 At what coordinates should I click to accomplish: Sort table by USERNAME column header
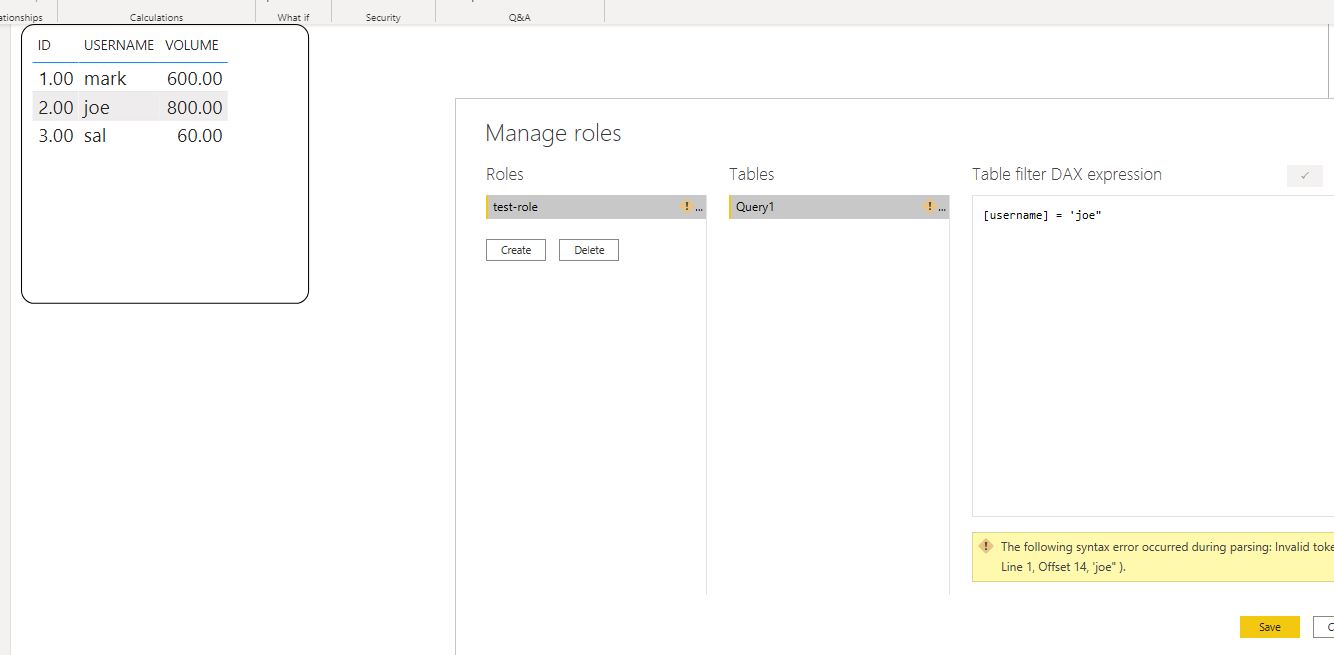[119, 45]
